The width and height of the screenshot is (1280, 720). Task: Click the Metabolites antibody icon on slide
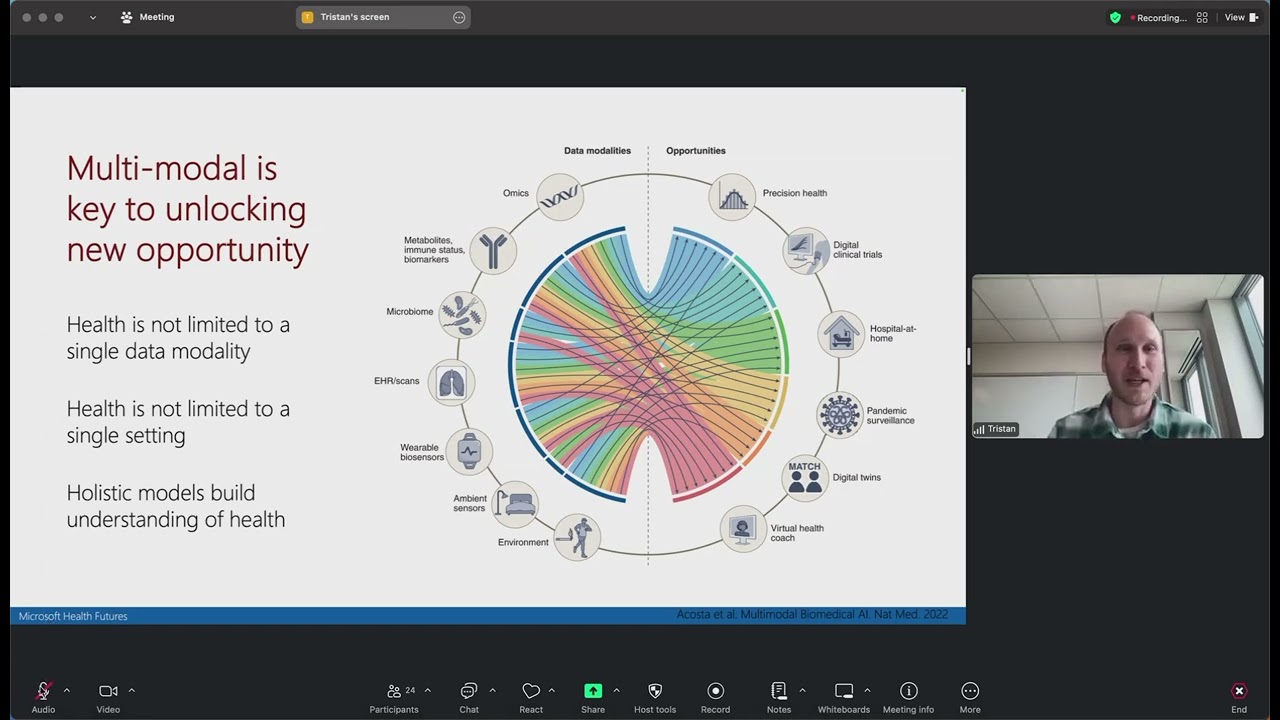(492, 250)
